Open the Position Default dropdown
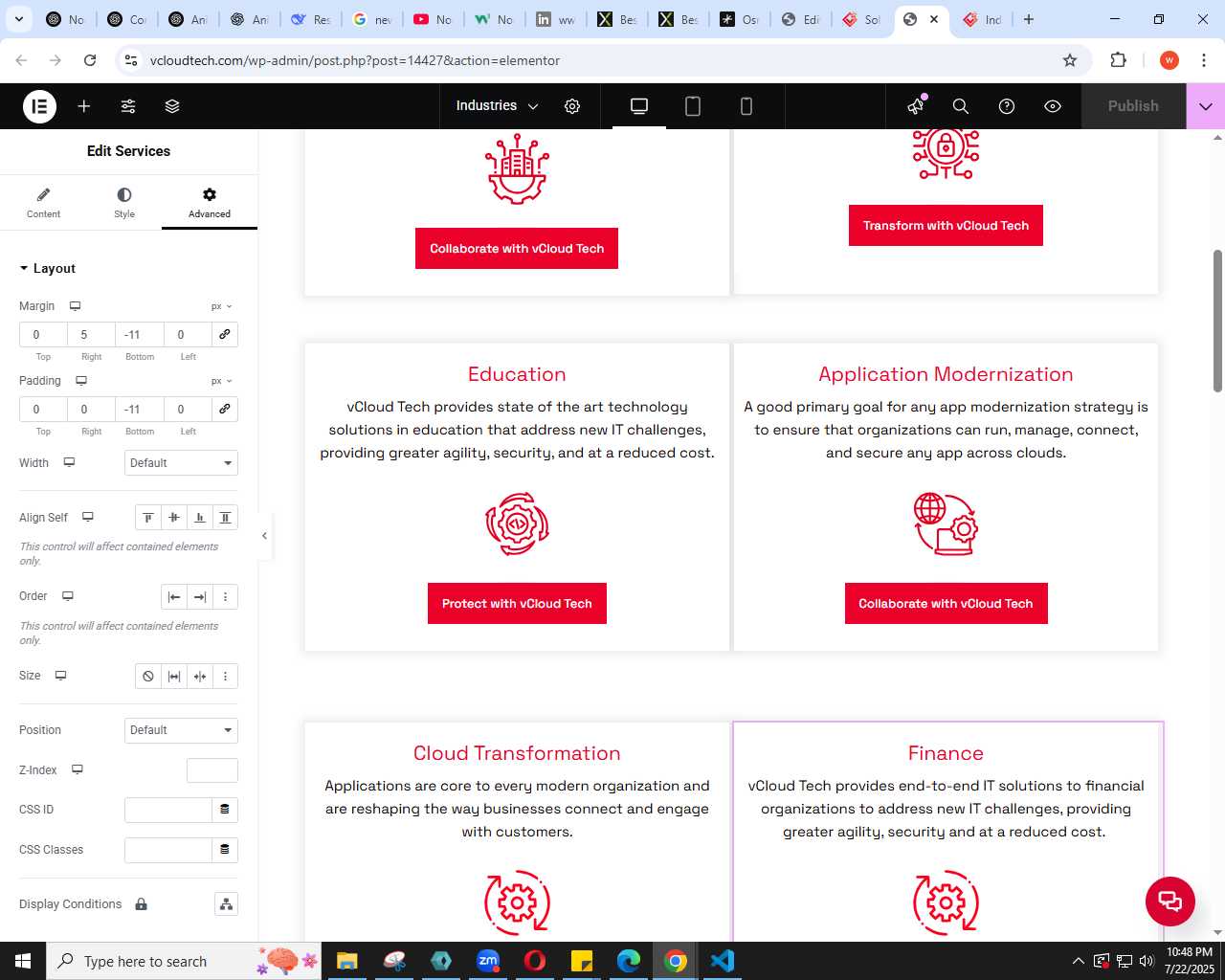Screen dimensions: 1225x980 click(182, 730)
